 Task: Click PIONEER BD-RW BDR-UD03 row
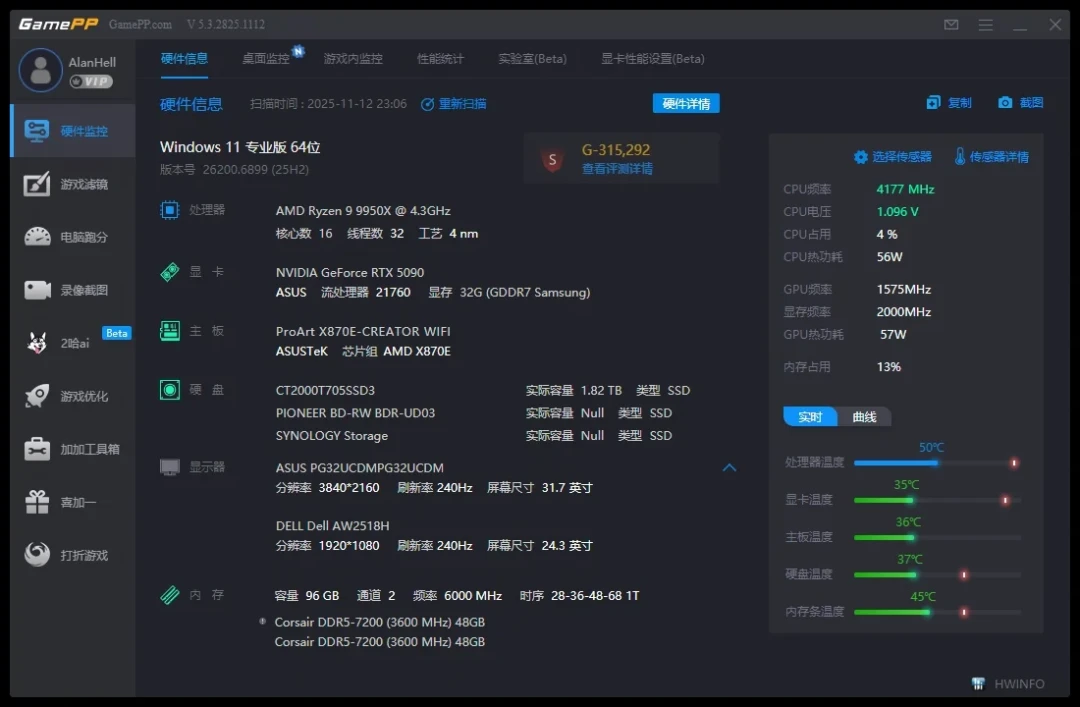474,413
